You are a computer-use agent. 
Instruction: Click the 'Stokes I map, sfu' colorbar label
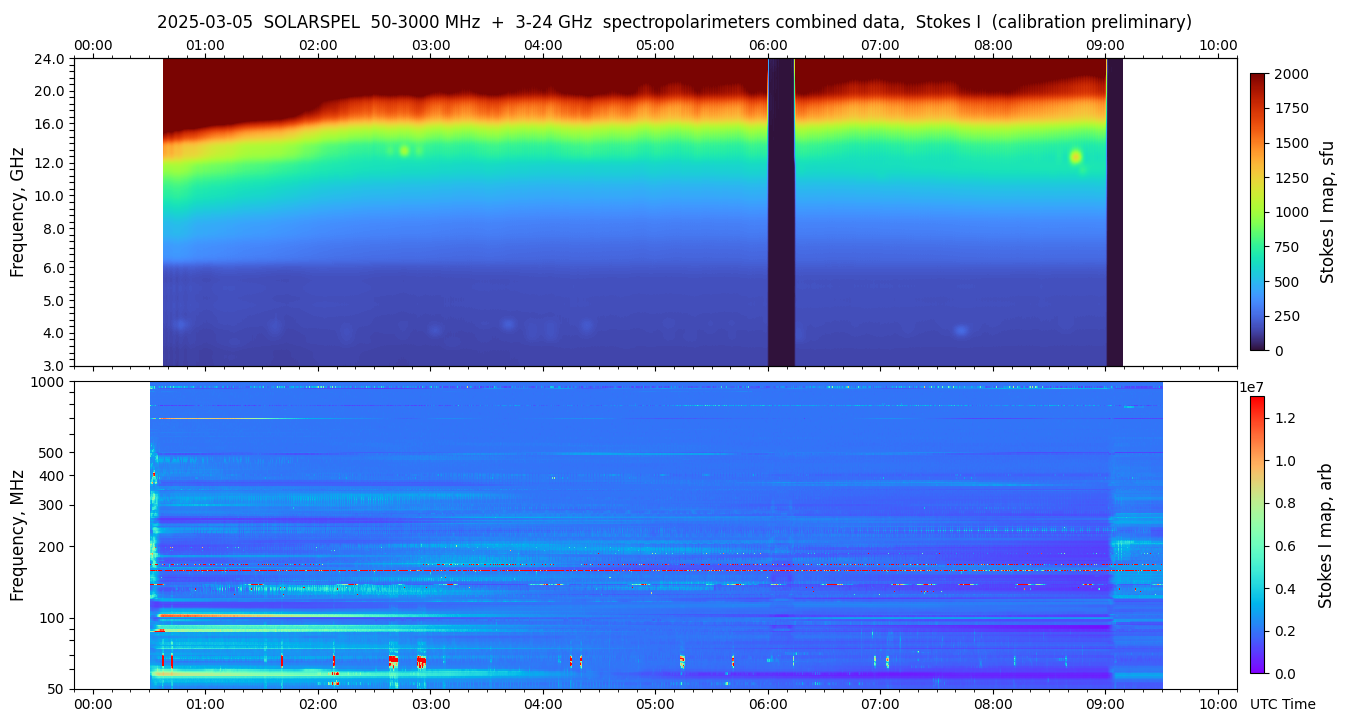[1327, 211]
